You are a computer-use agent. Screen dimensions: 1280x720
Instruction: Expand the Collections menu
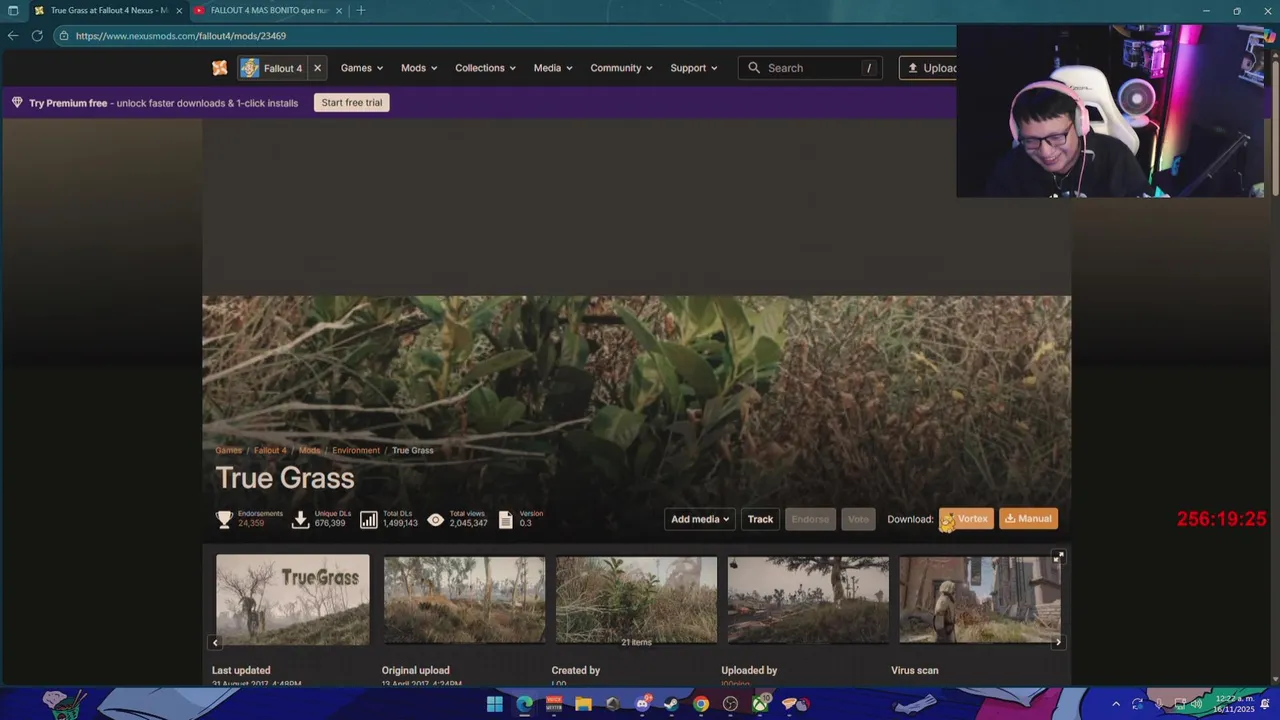click(x=485, y=68)
